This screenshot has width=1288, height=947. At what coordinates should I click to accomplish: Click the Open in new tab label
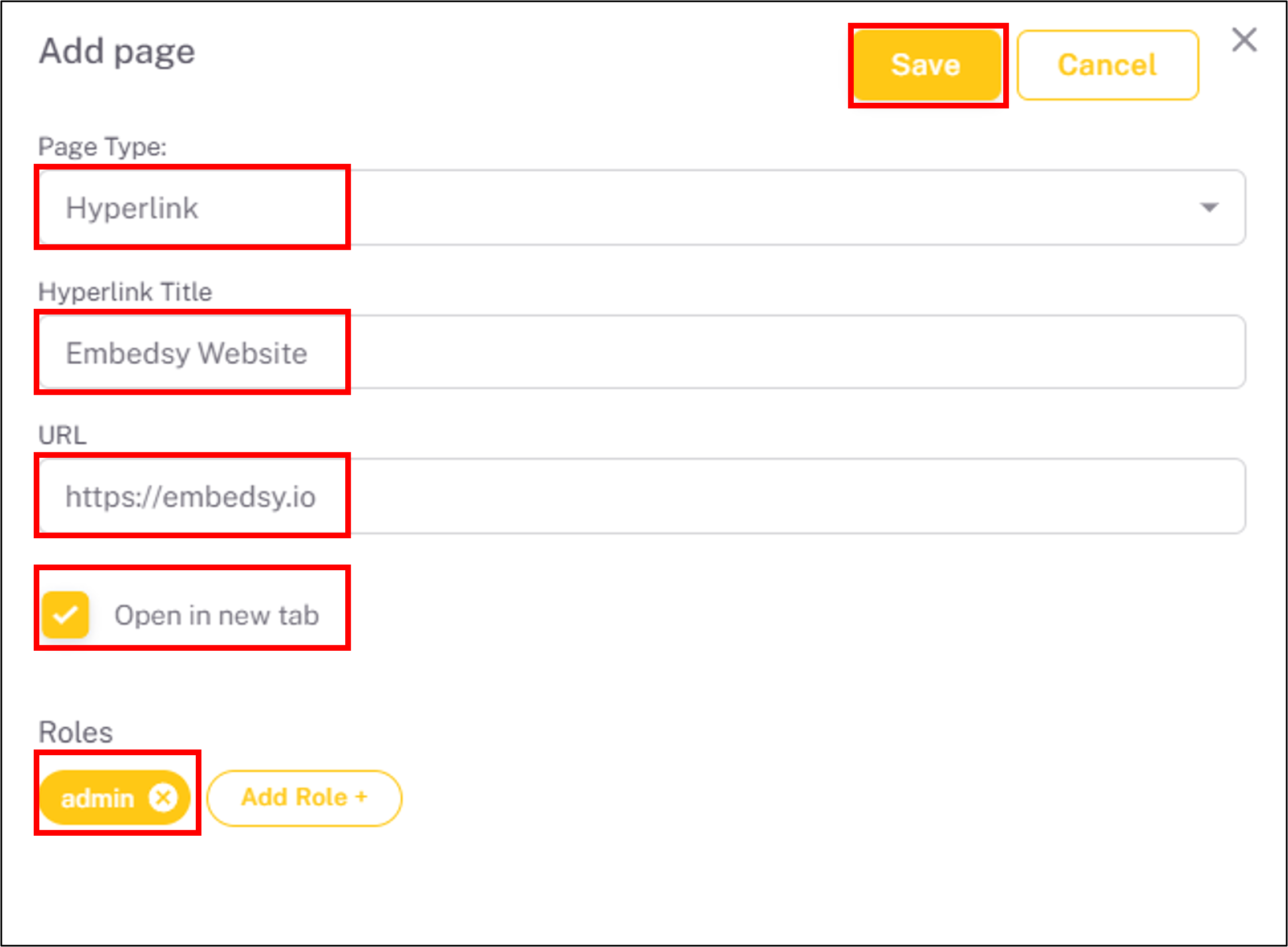point(217,615)
